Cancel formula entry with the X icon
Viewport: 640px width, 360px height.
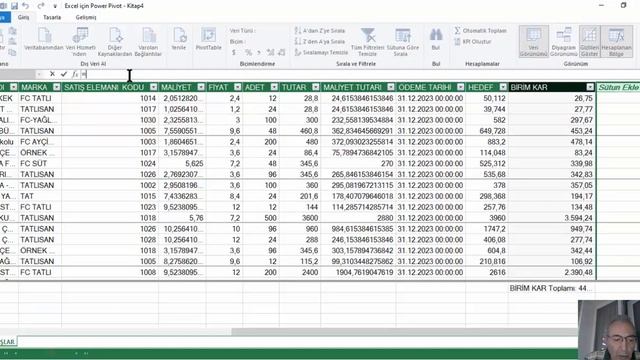(x=52, y=74)
